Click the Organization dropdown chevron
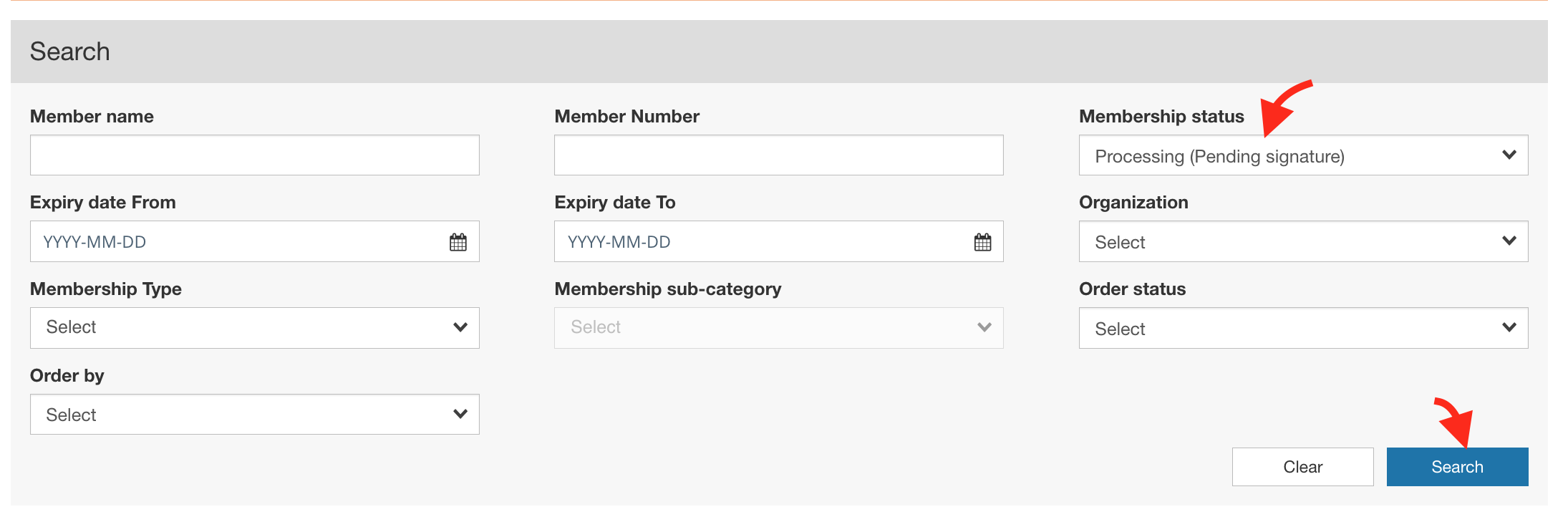 click(1509, 241)
